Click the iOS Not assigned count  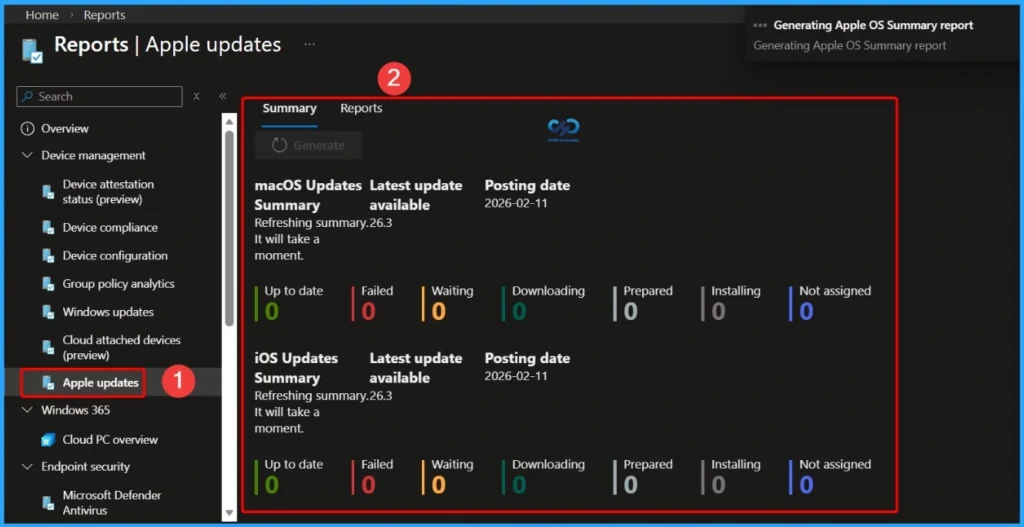(x=807, y=485)
